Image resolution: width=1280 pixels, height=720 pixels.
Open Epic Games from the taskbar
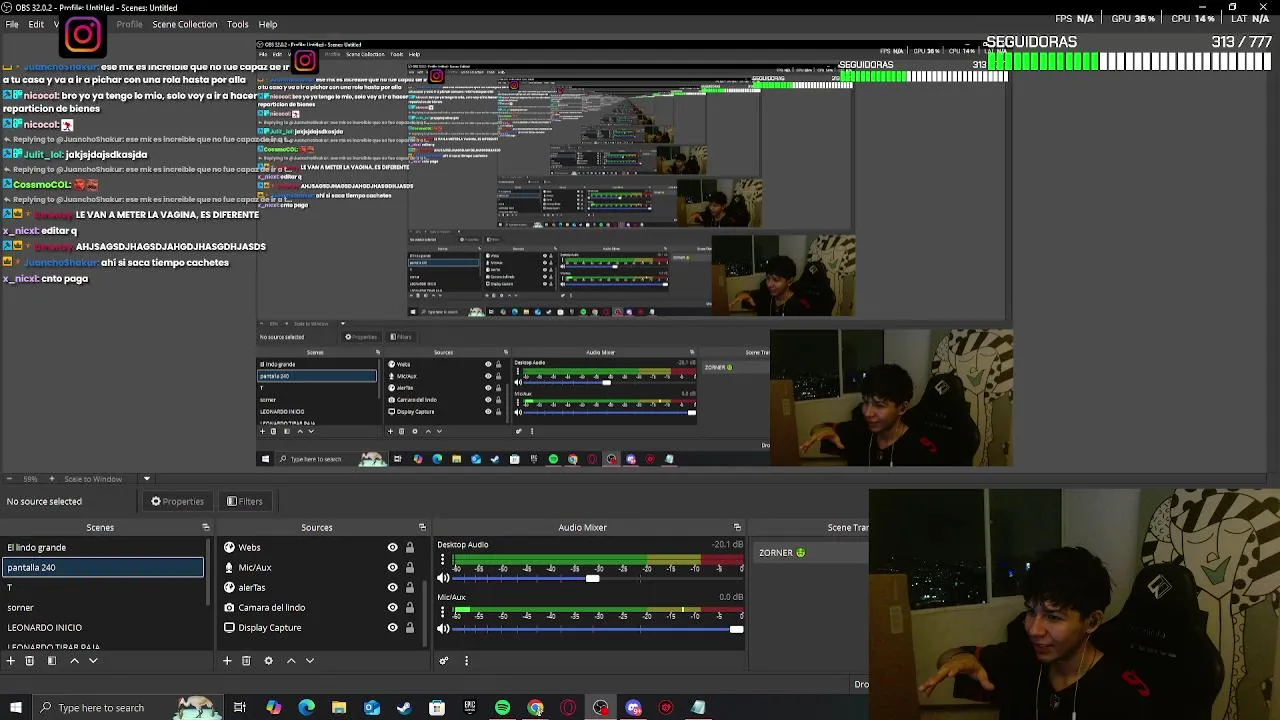[x=470, y=708]
